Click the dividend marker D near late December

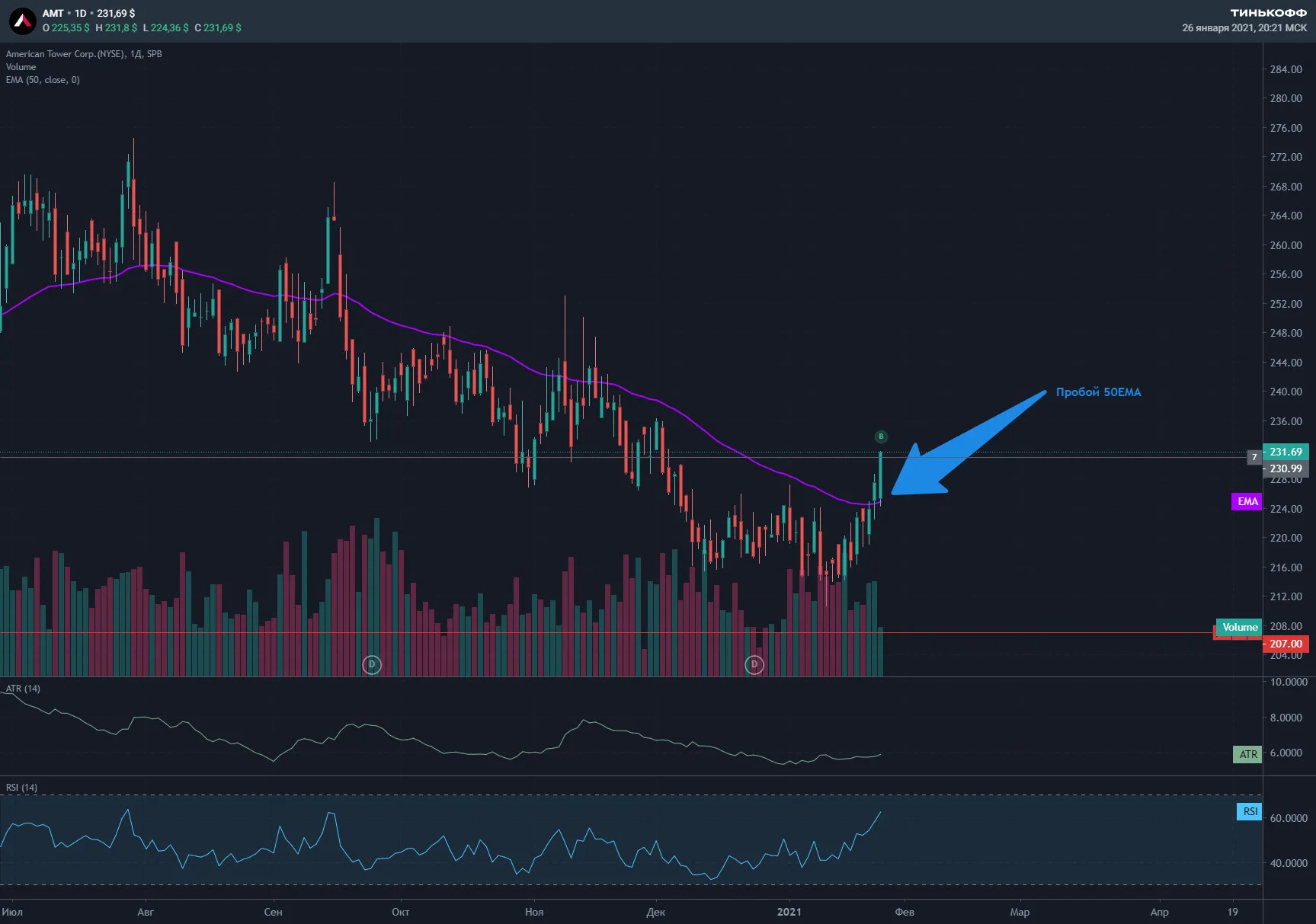pos(754,664)
